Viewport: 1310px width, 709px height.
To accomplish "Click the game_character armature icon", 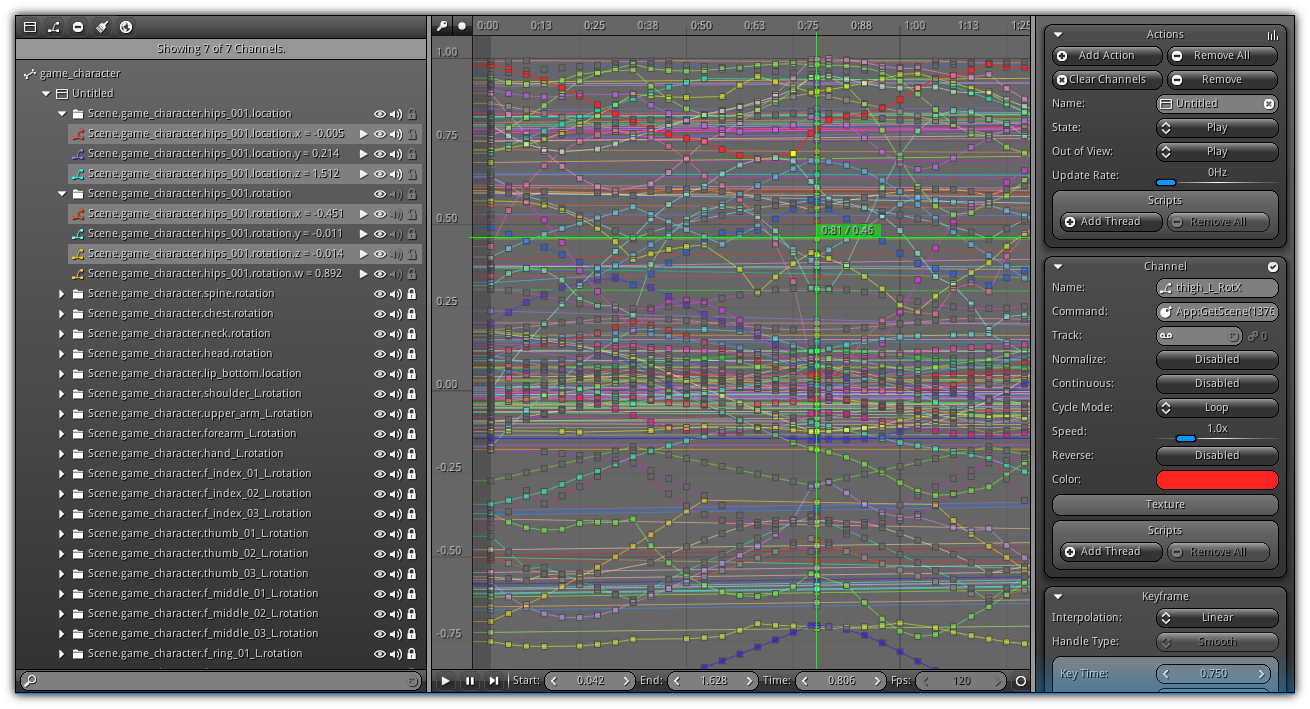I will [x=30, y=74].
